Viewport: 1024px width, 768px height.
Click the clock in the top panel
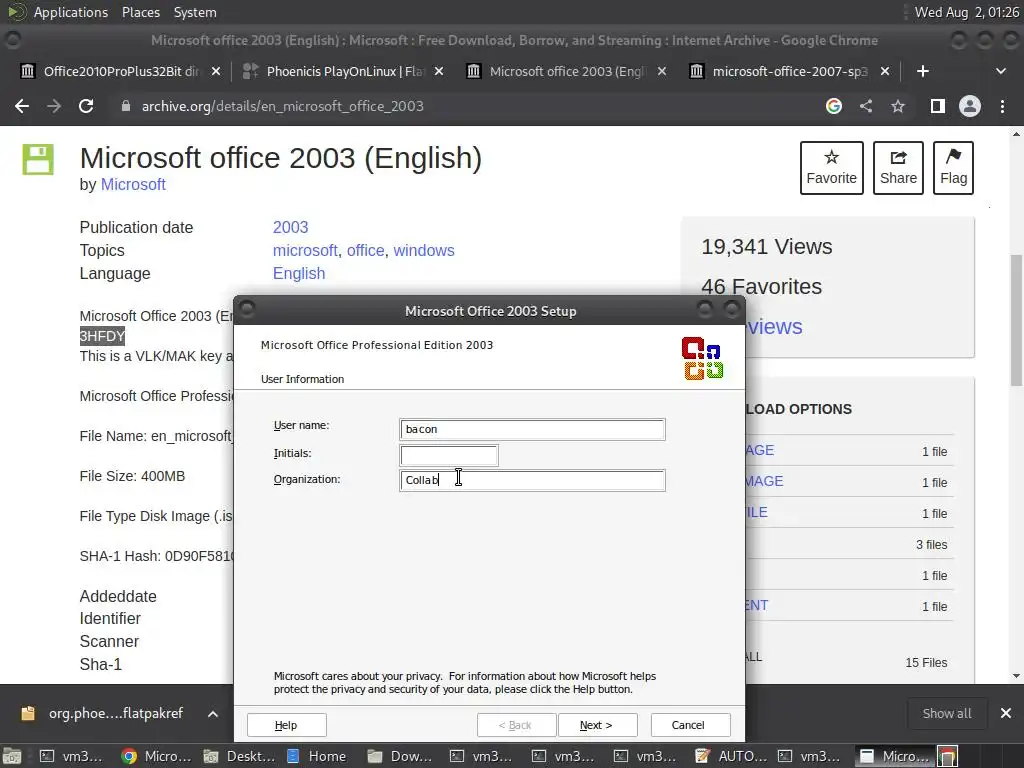967,12
